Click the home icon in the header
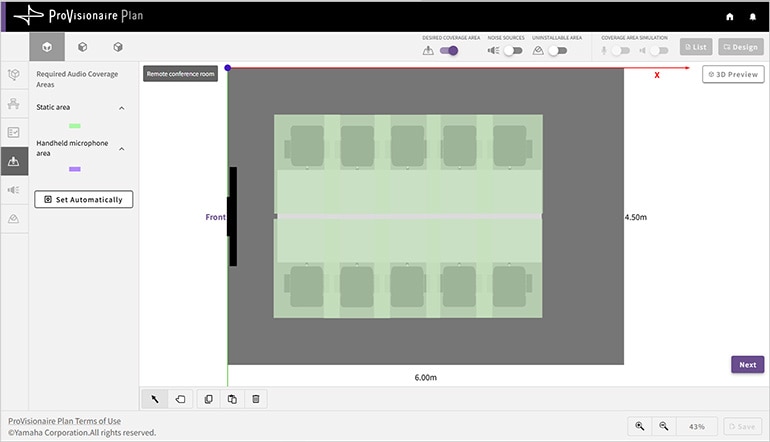 point(729,17)
